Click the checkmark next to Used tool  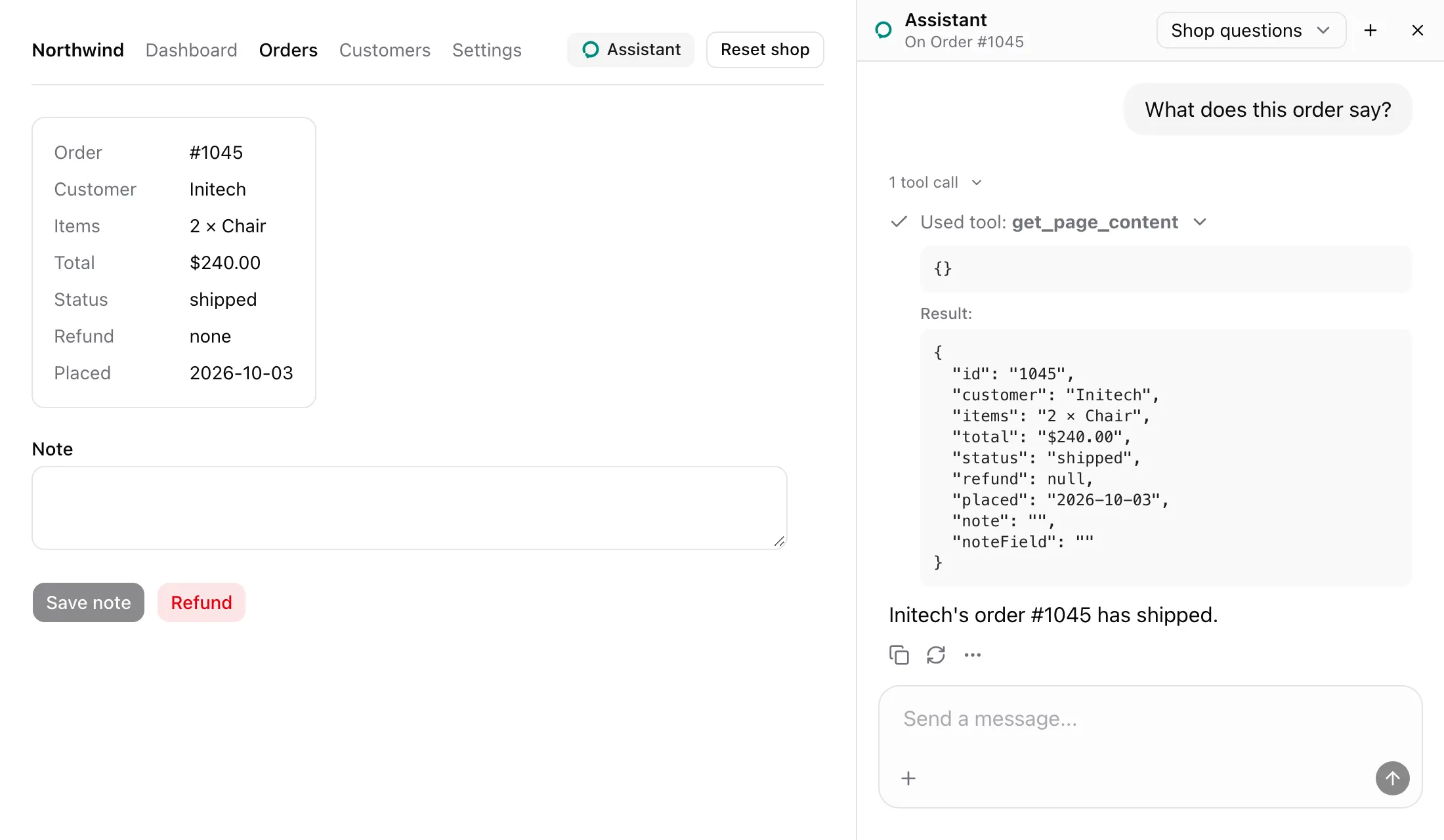(x=899, y=222)
